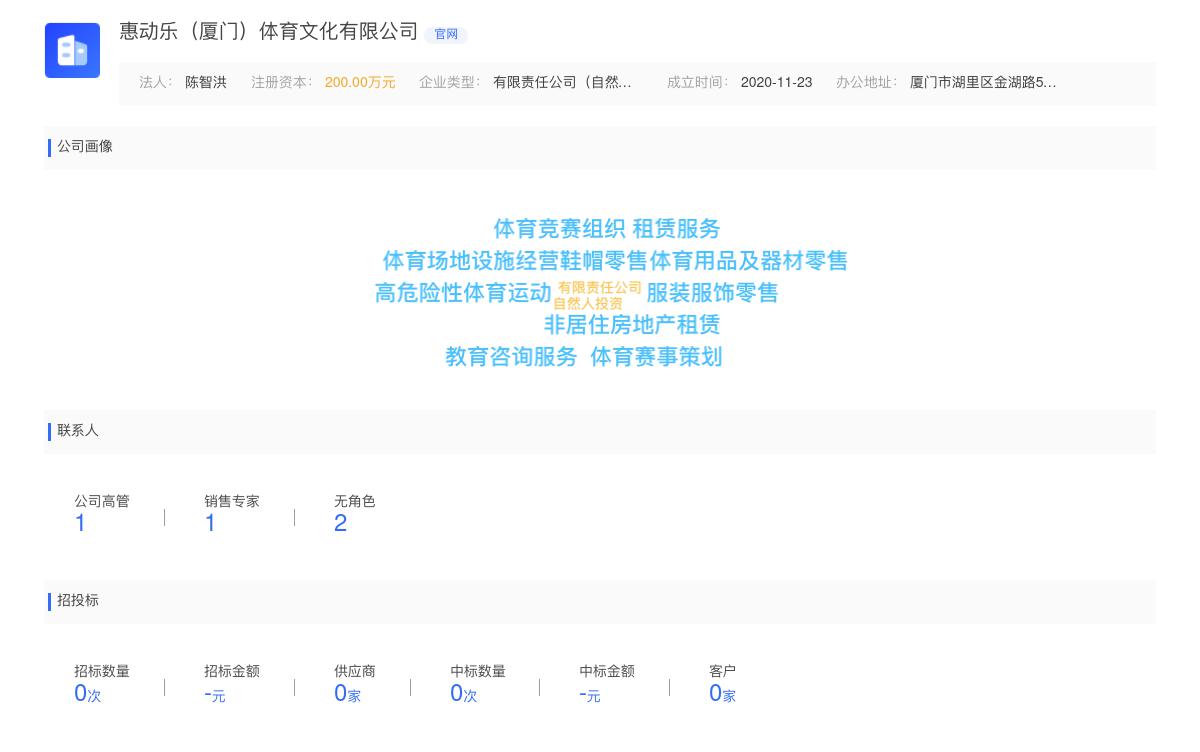Click the 体育赛事策划 tag
Image resolution: width=1200 pixels, height=752 pixels.
659,357
